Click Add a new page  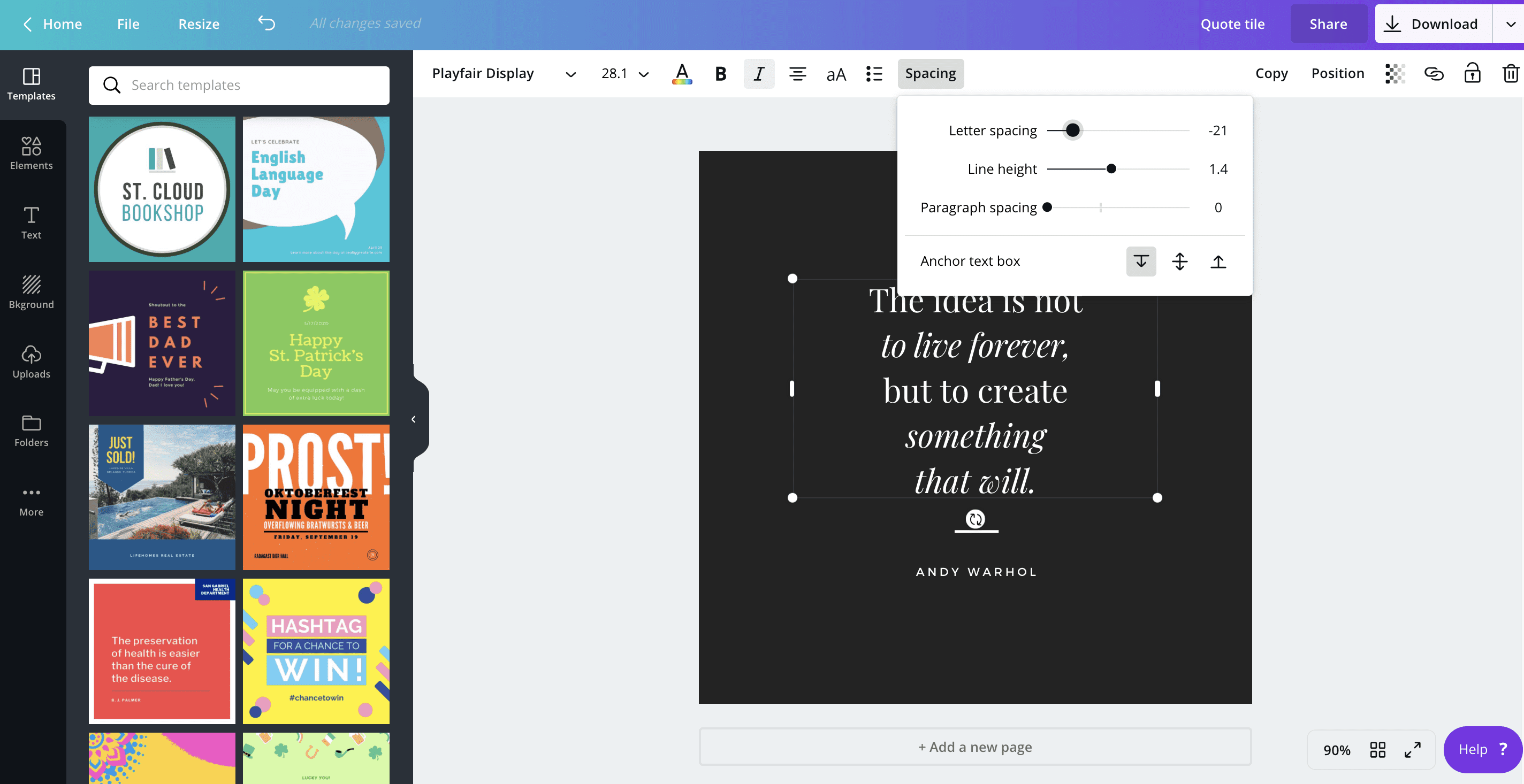click(975, 747)
